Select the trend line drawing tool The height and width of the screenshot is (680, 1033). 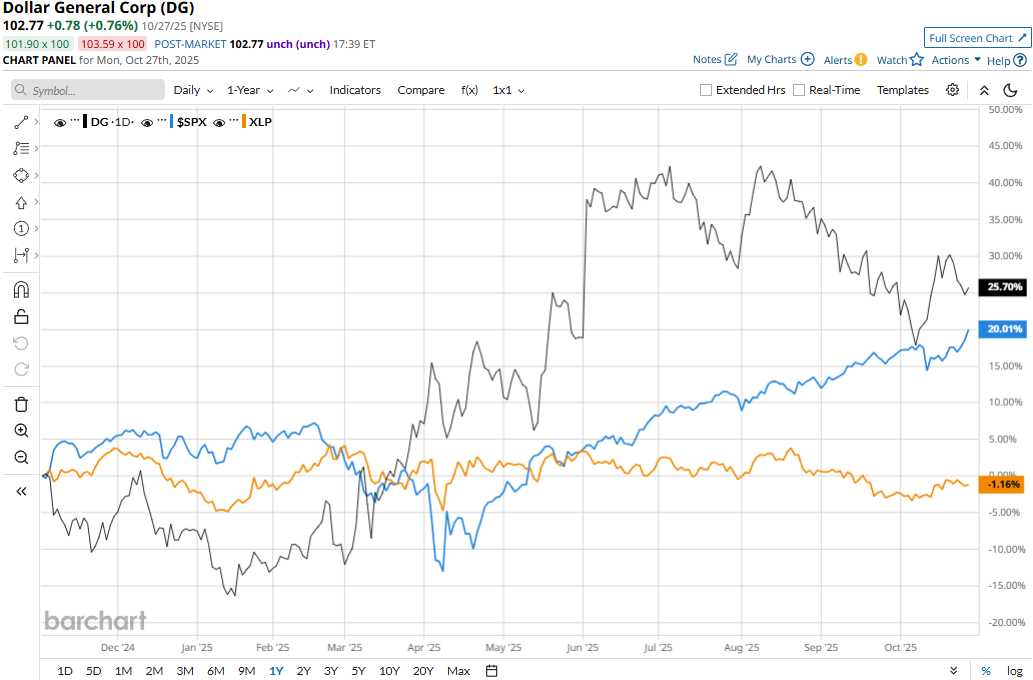21,122
